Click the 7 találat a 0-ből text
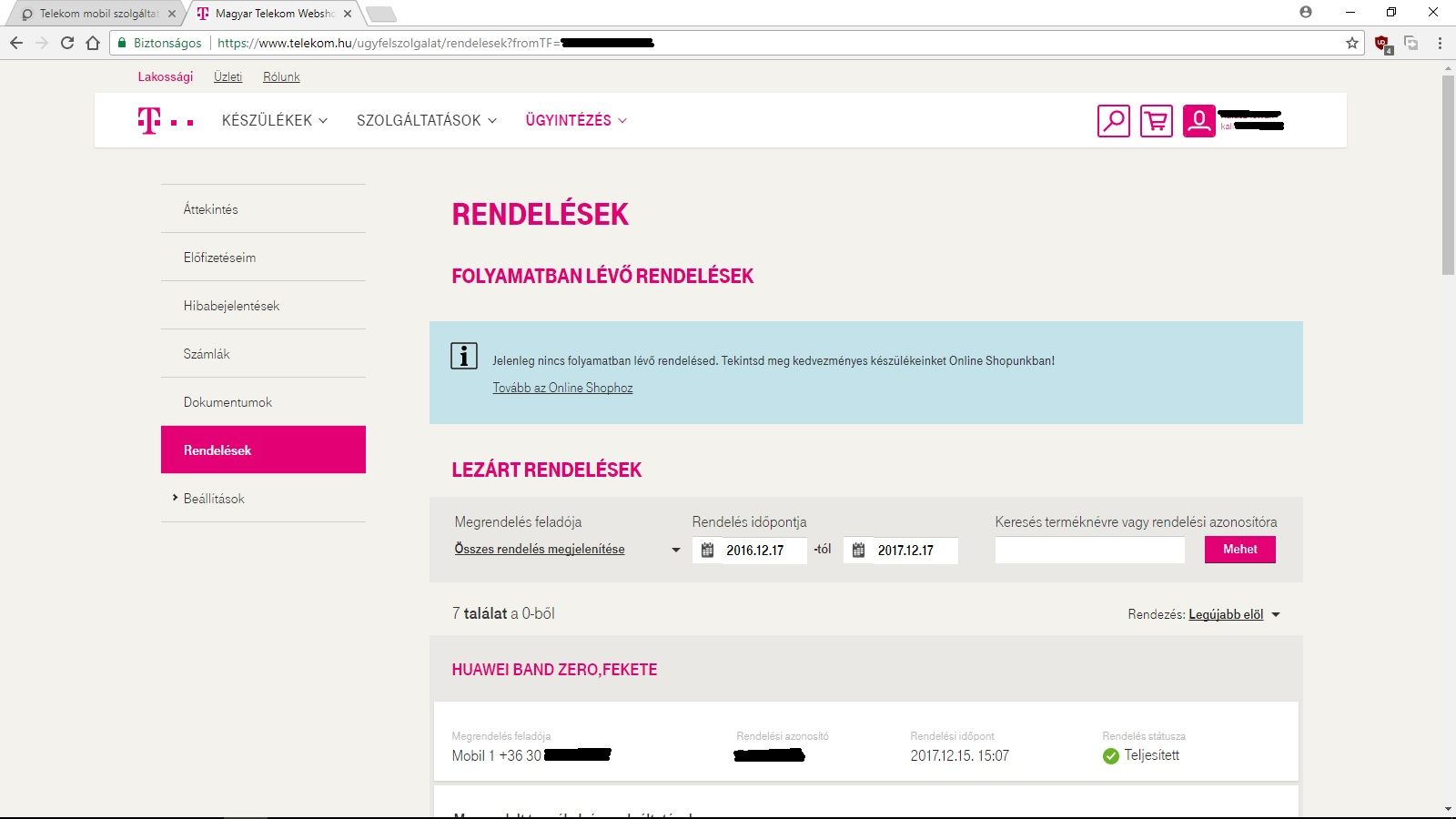1456x819 pixels. pos(503,613)
